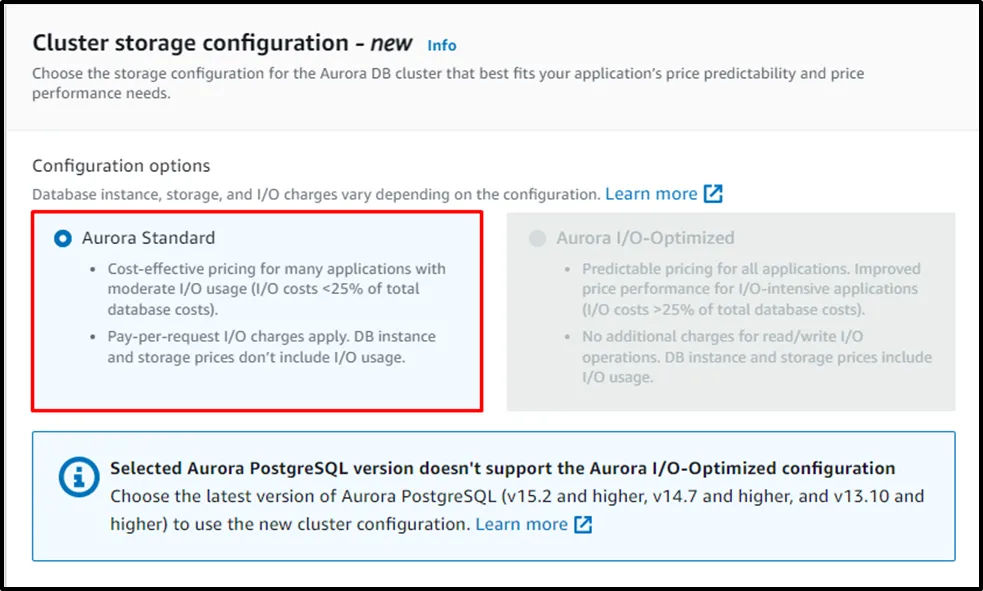Click the bold notice title about Aurora PostgreSQL version
Viewport: 983px width, 591px height.
(x=502, y=468)
